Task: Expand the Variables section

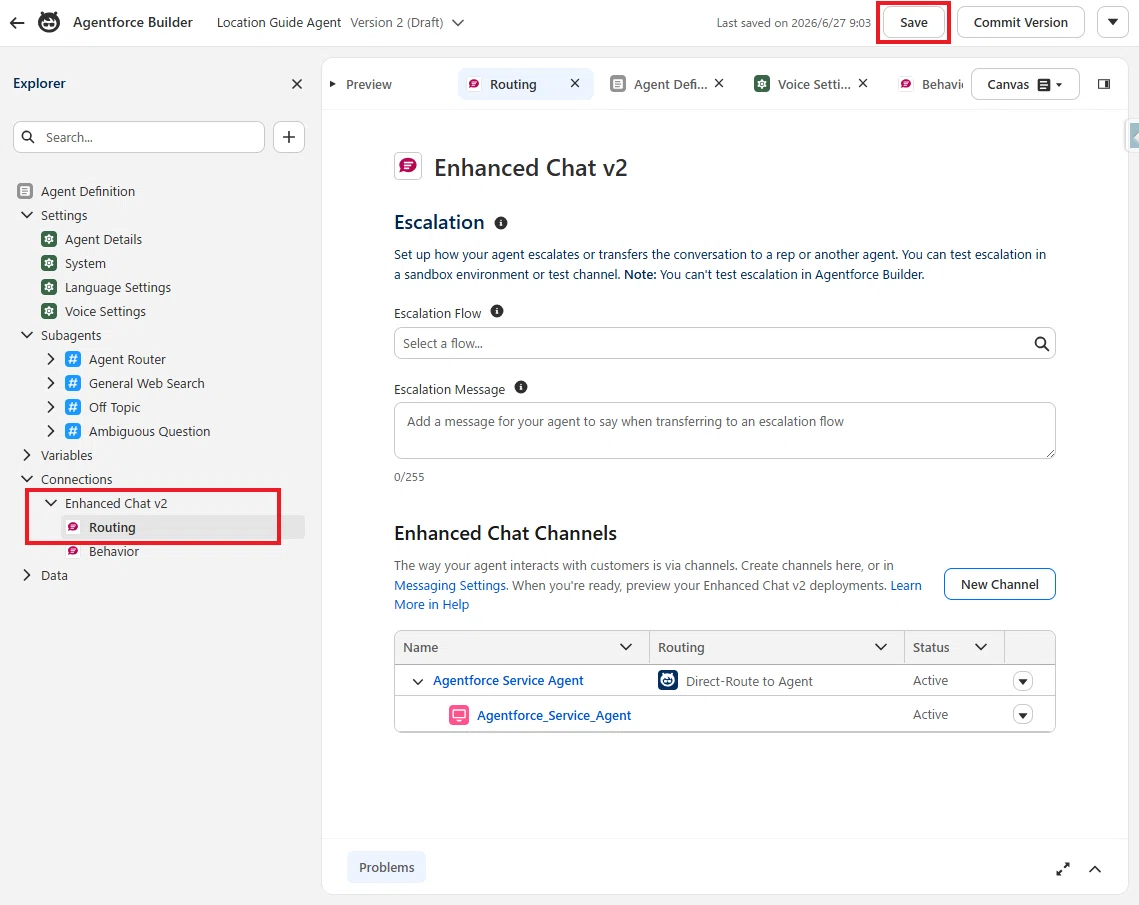Action: pyautogui.click(x=27, y=455)
